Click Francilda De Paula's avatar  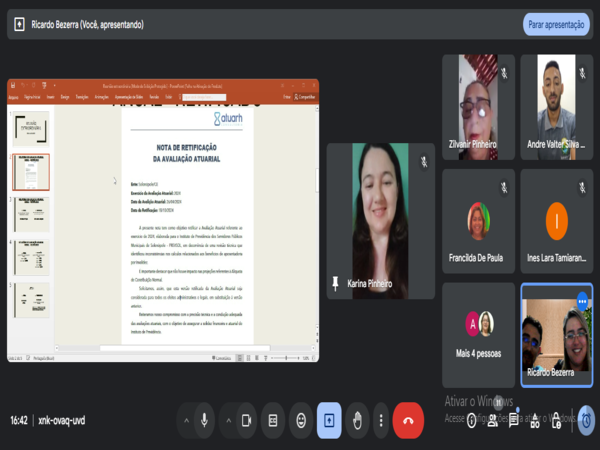[478, 221]
